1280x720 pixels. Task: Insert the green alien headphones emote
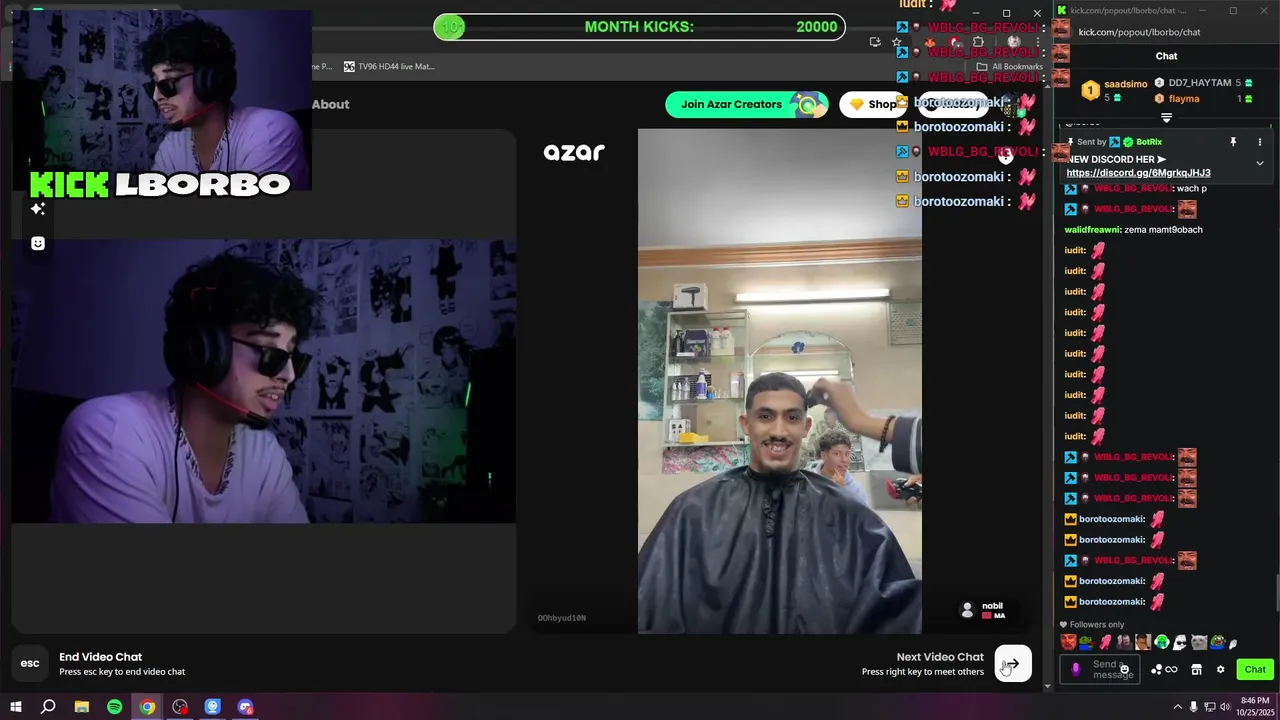click(x=1161, y=642)
